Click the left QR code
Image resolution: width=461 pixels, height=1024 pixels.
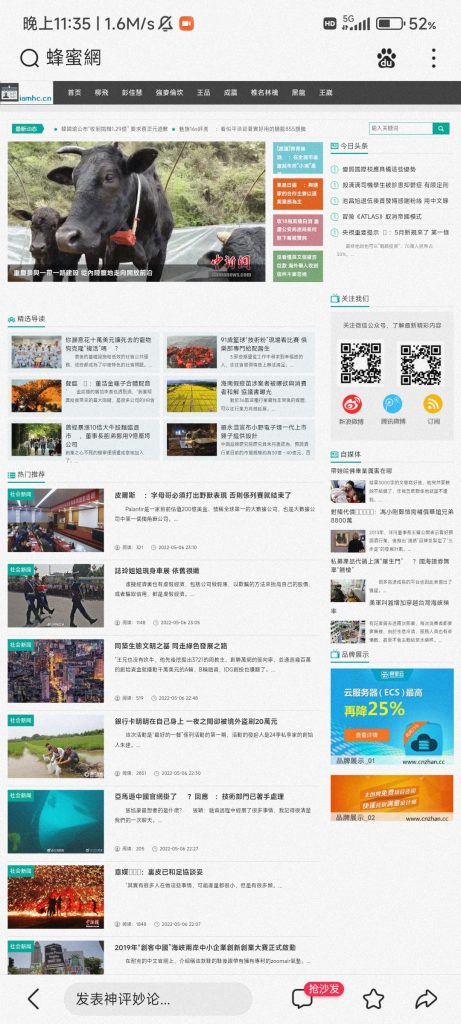360,363
